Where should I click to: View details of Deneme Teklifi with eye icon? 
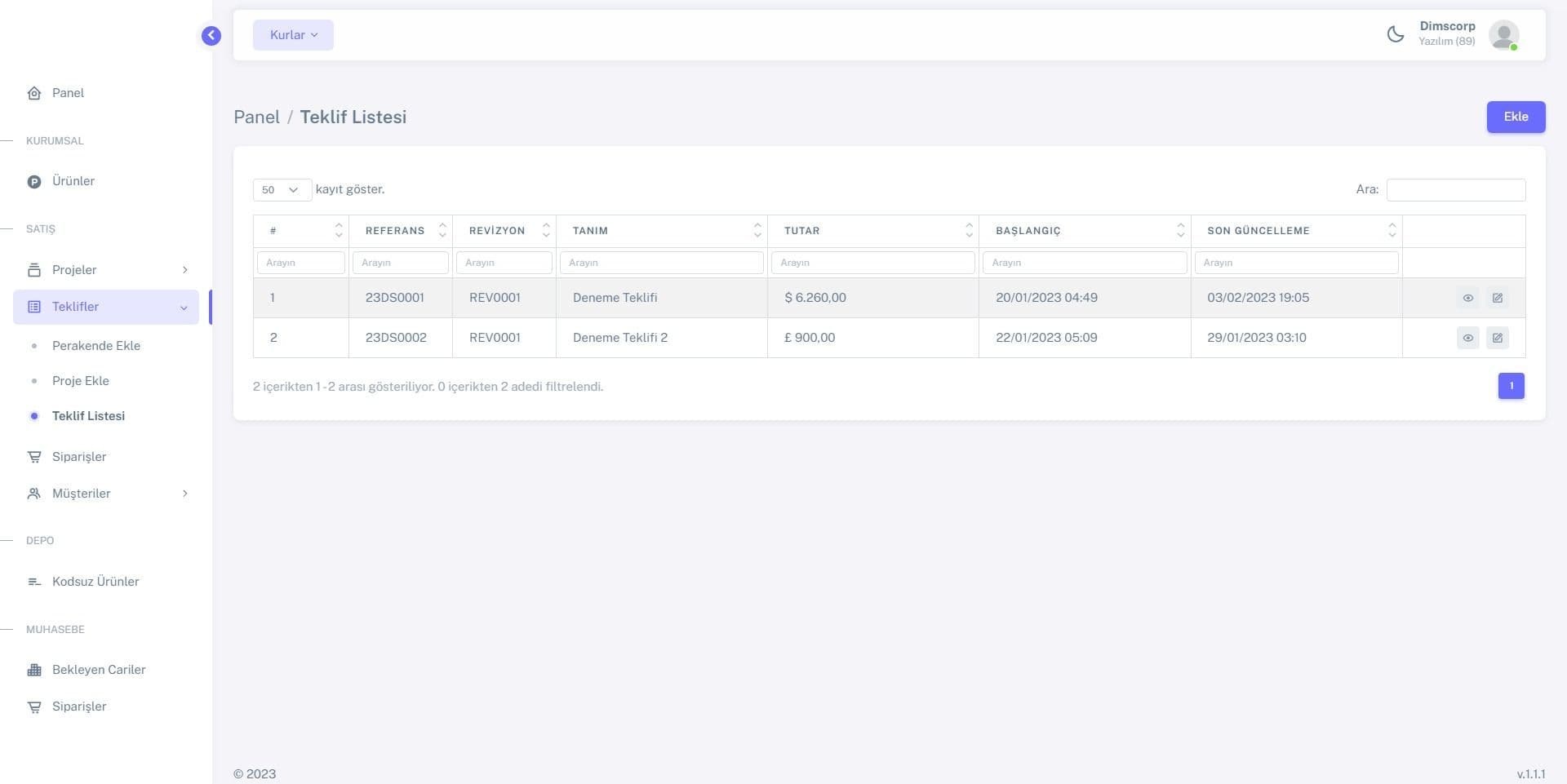1467,297
